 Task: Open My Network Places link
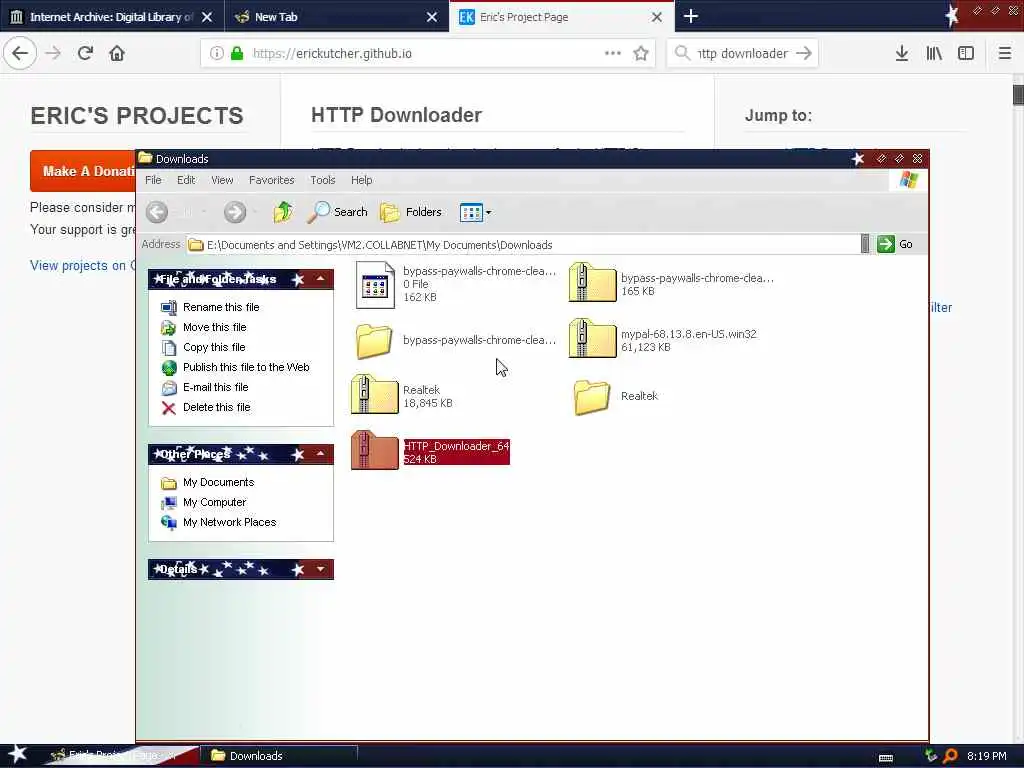tap(229, 522)
